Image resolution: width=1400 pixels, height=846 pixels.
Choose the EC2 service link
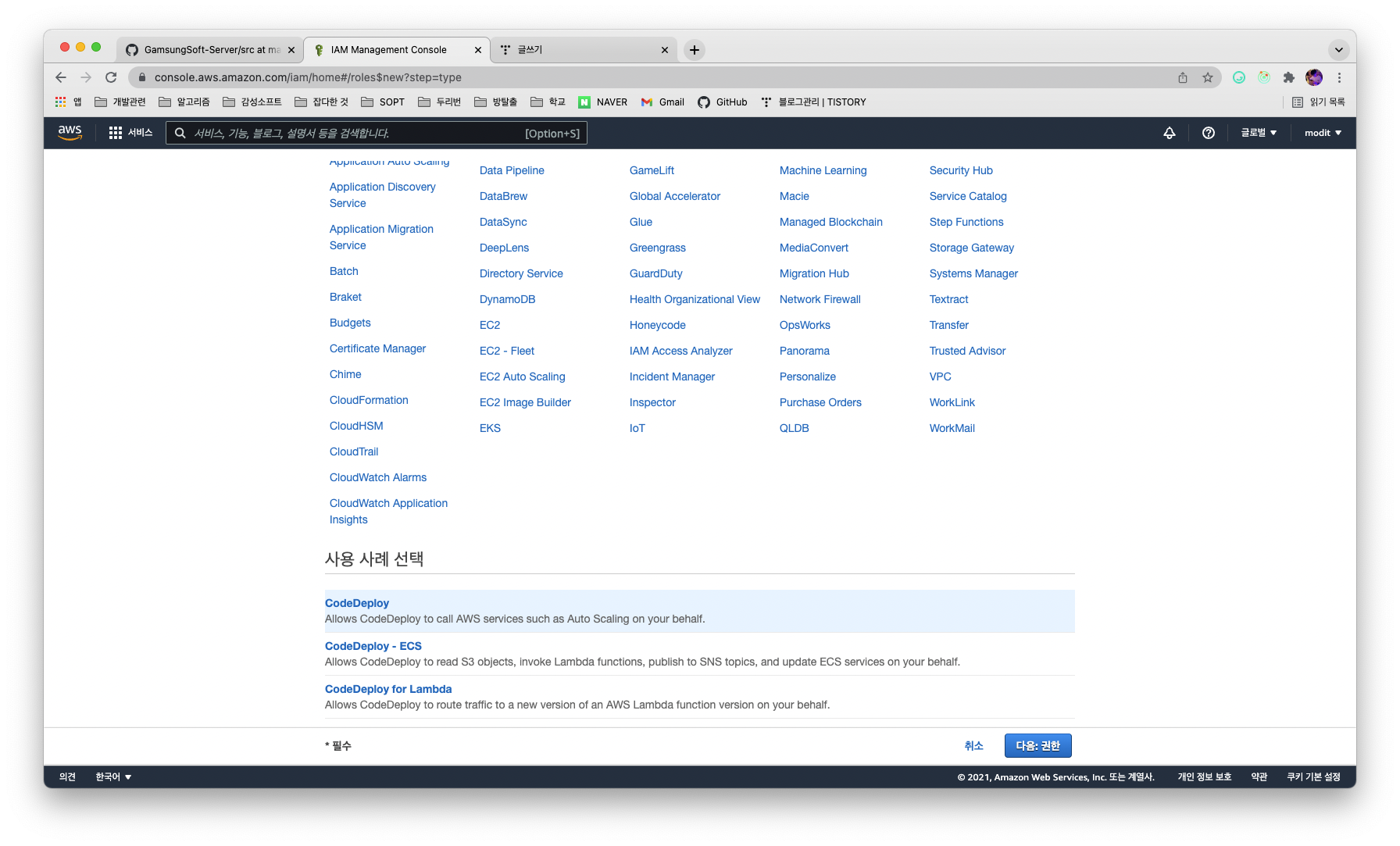tap(490, 325)
